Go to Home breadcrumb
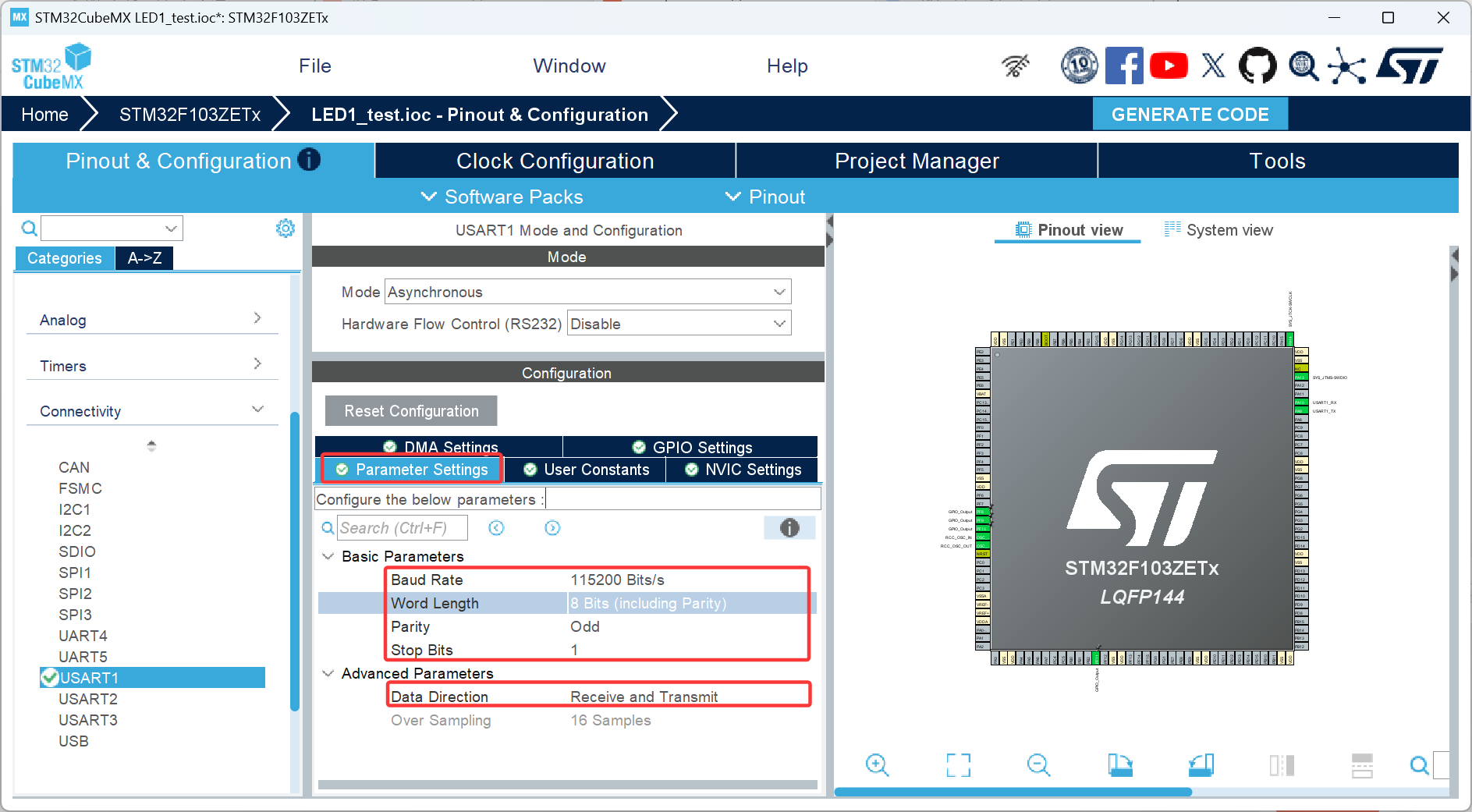1472x812 pixels. coord(44,115)
